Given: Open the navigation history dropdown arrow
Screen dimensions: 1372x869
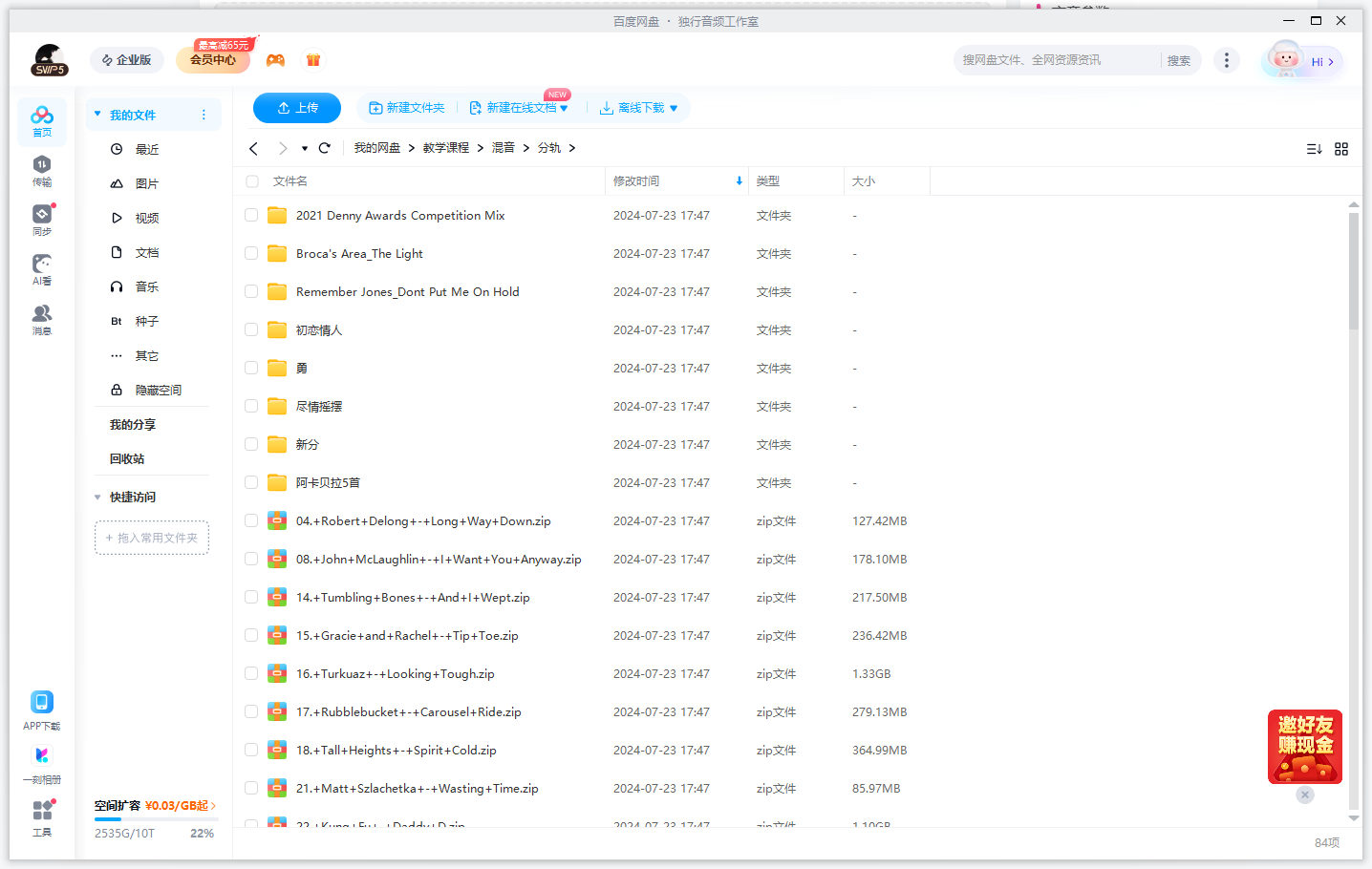Looking at the screenshot, I should click(x=305, y=149).
